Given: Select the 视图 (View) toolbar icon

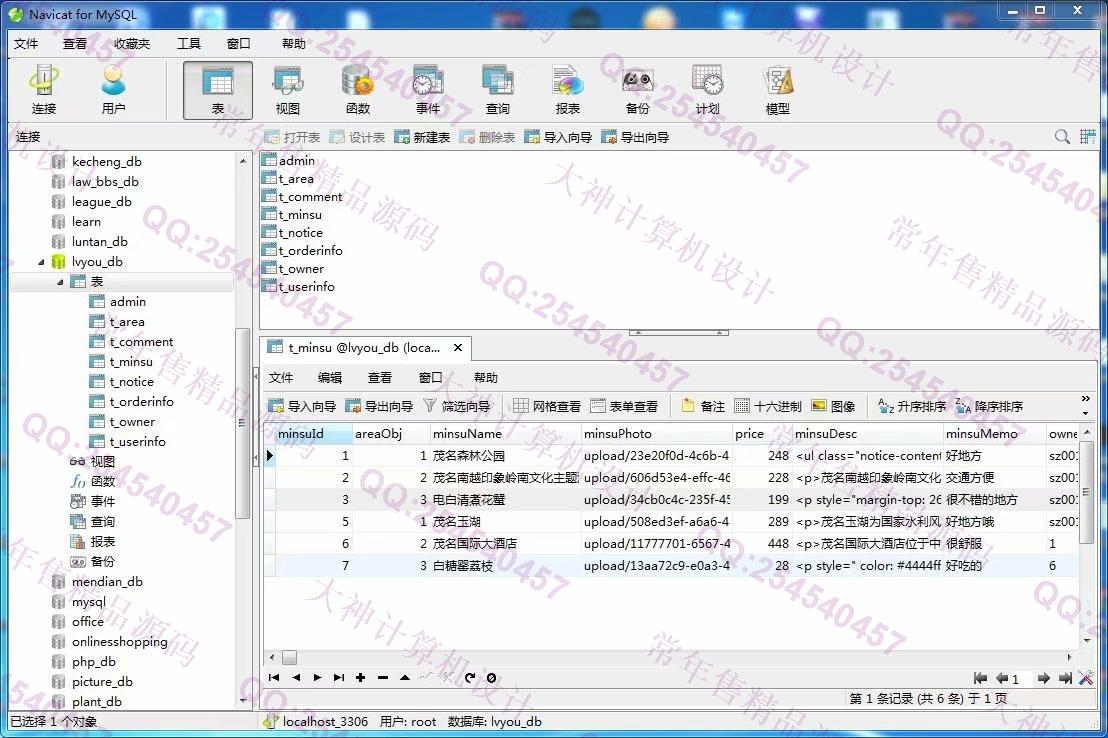Looking at the screenshot, I should coord(287,90).
